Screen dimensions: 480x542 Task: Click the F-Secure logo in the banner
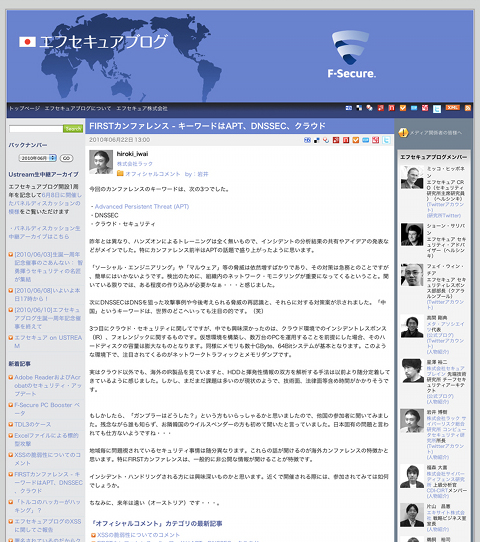click(x=351, y=54)
